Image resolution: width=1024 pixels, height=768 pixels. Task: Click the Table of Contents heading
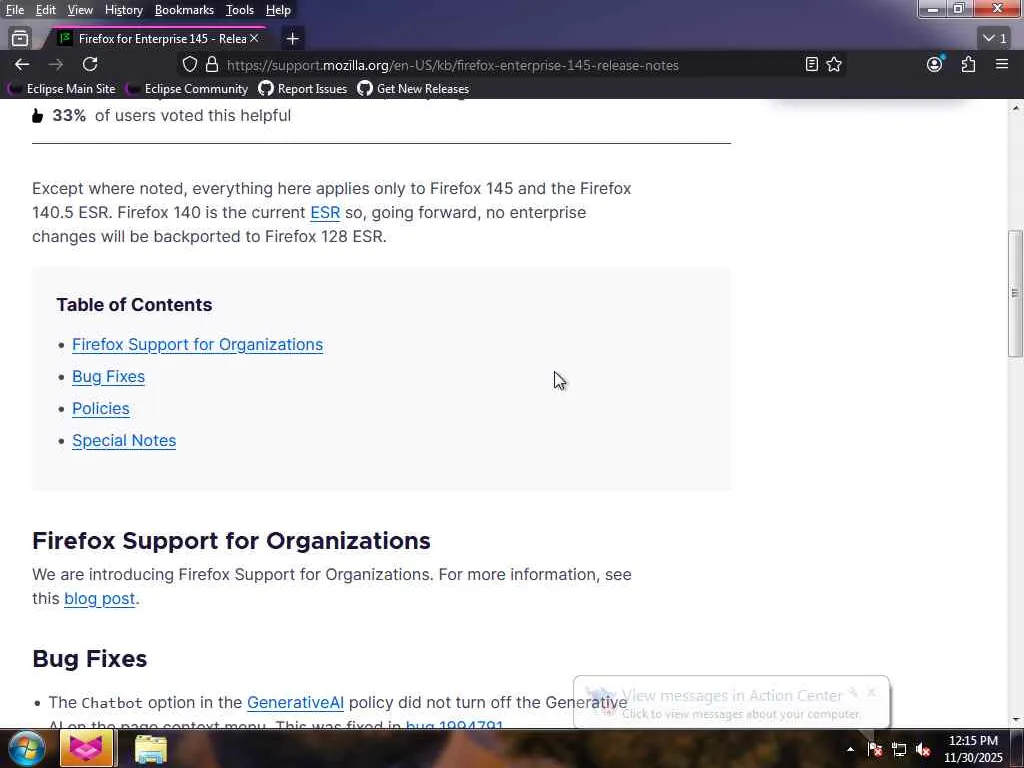134,305
